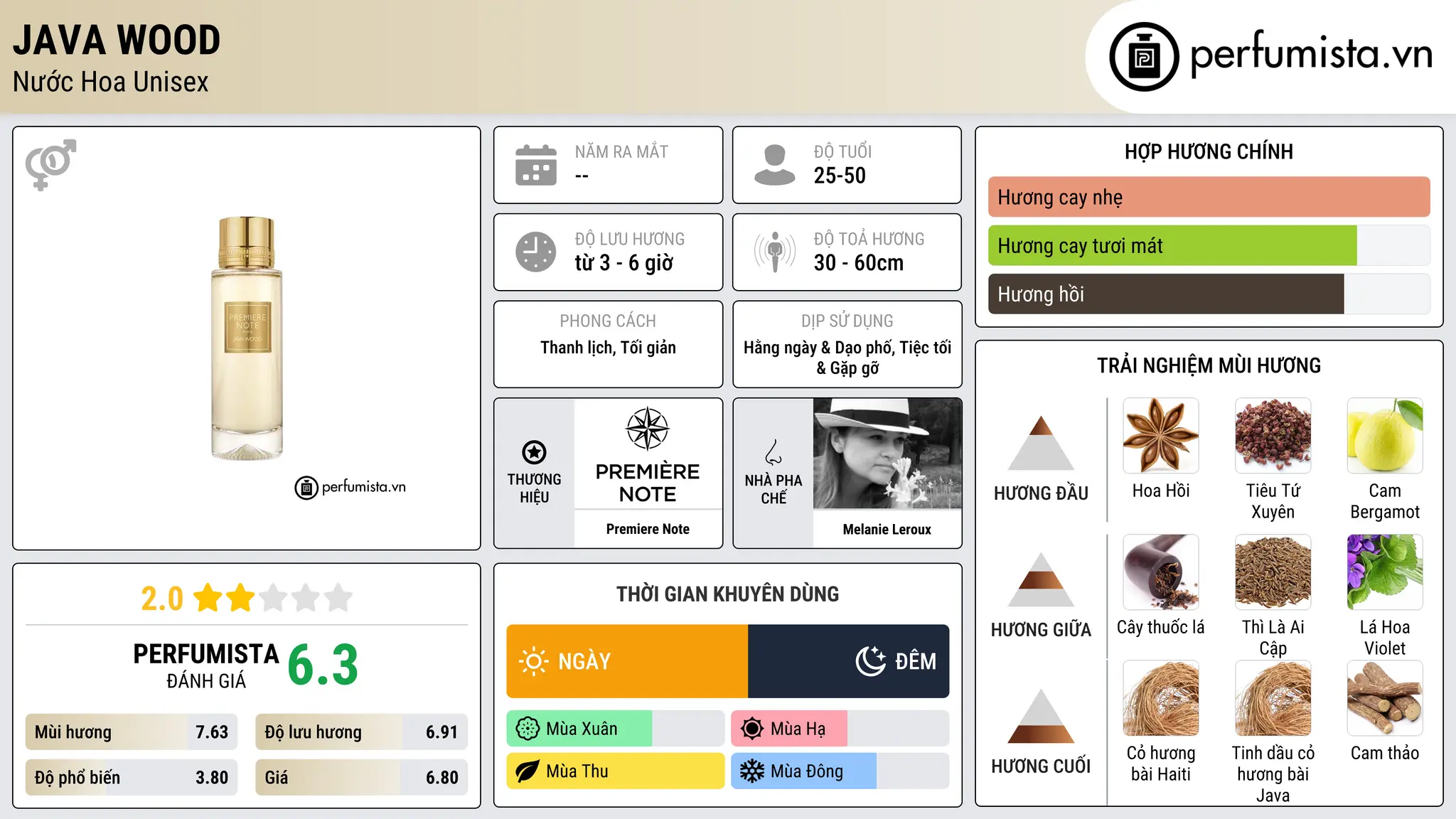The width and height of the screenshot is (1456, 819).
Task: Click the Lá Hoa Violet image
Action: 1385,572
